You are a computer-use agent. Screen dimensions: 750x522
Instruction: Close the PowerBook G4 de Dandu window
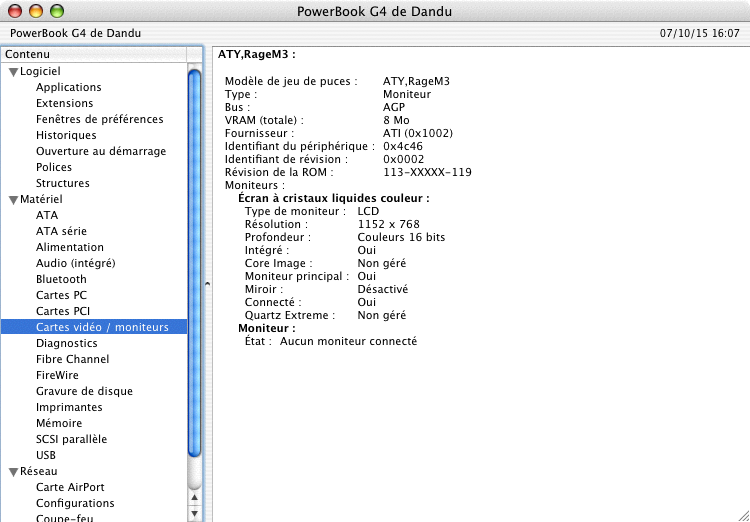(x=15, y=11)
